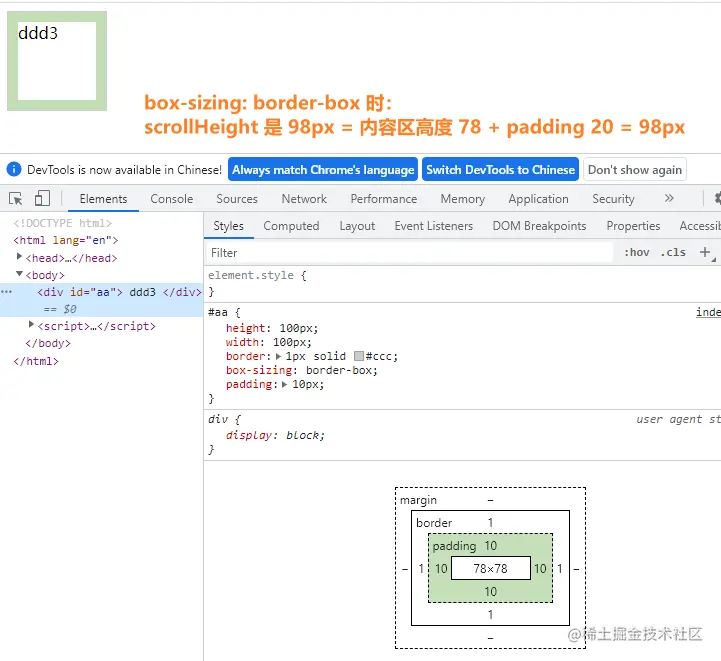Screen dimensions: 721x661
Task: Open the Sources tab
Action: (x=237, y=199)
